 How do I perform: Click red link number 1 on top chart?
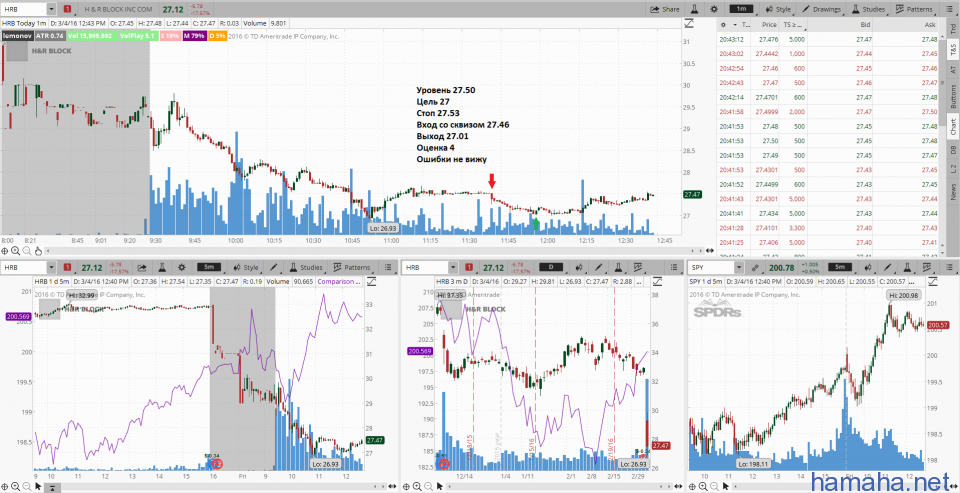click(67, 9)
